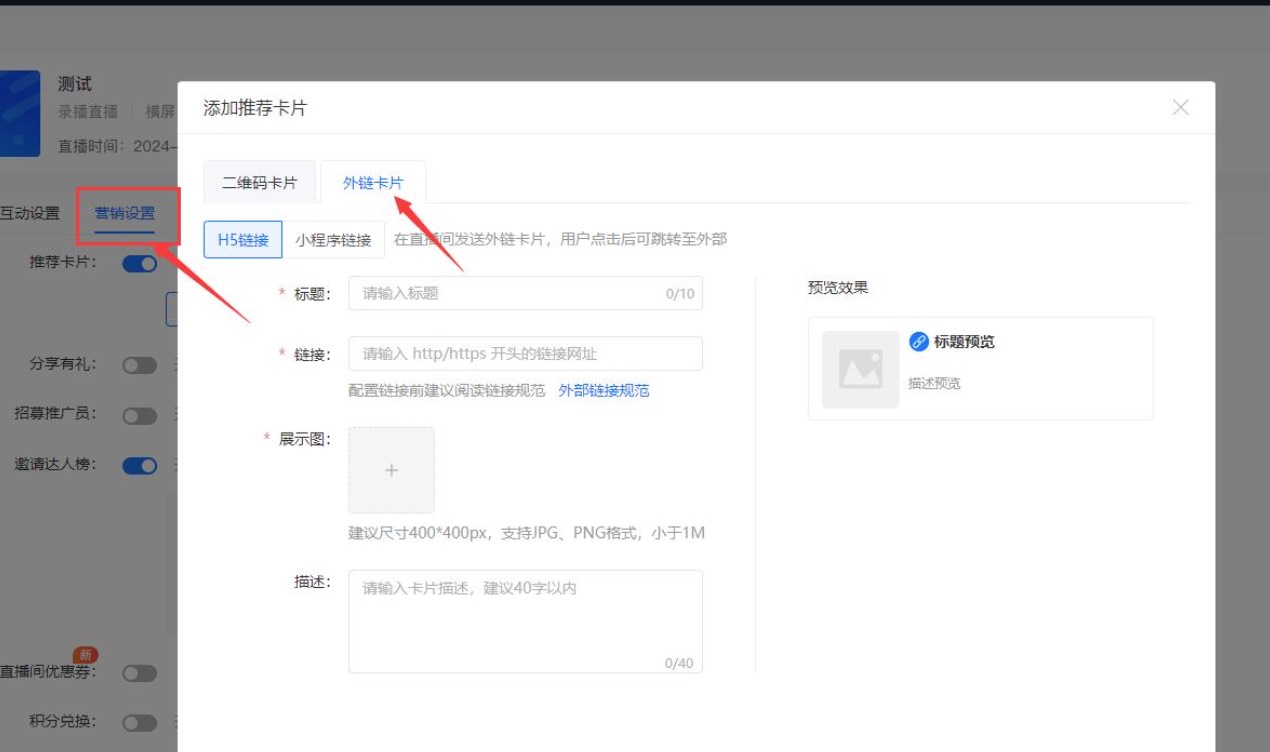Click the 链接 URL input field

[525, 354]
